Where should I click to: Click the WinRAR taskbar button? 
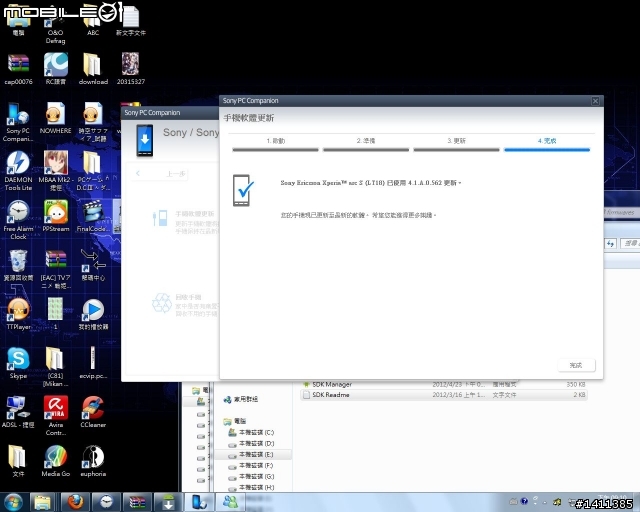point(138,502)
